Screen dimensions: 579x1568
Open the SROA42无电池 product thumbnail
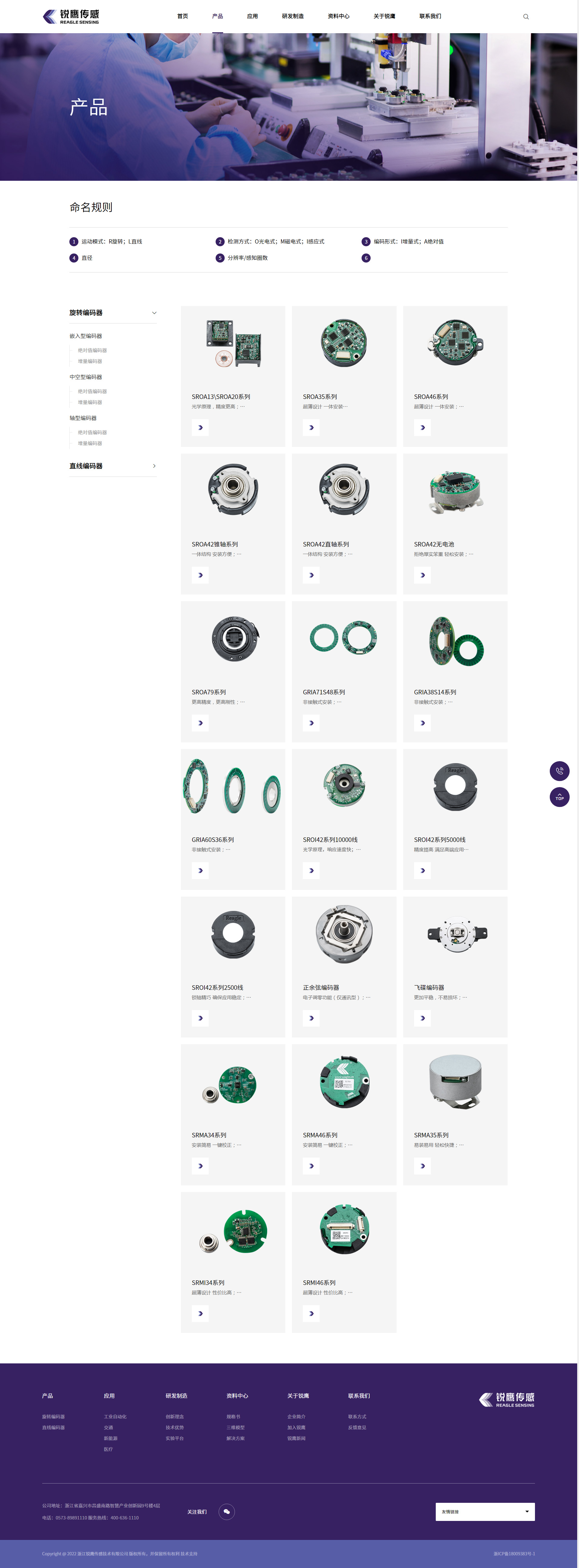click(455, 491)
